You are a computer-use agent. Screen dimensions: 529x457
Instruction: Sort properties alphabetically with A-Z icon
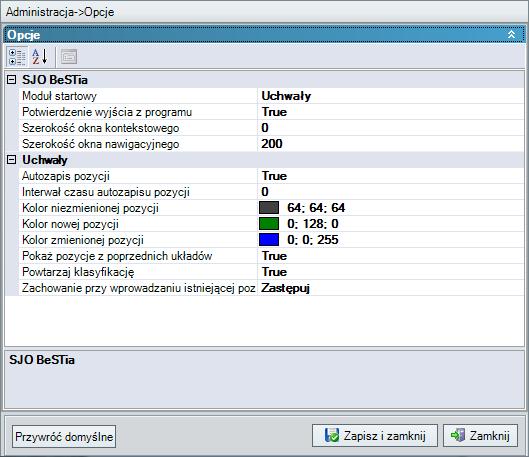point(40,57)
